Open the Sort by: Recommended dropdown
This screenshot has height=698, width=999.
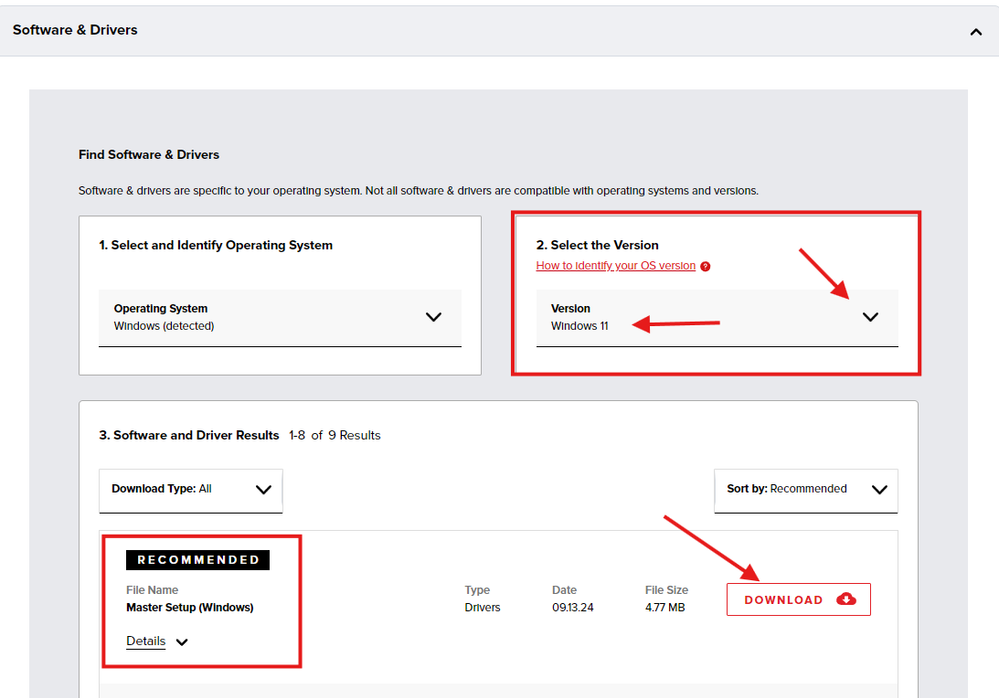(805, 490)
